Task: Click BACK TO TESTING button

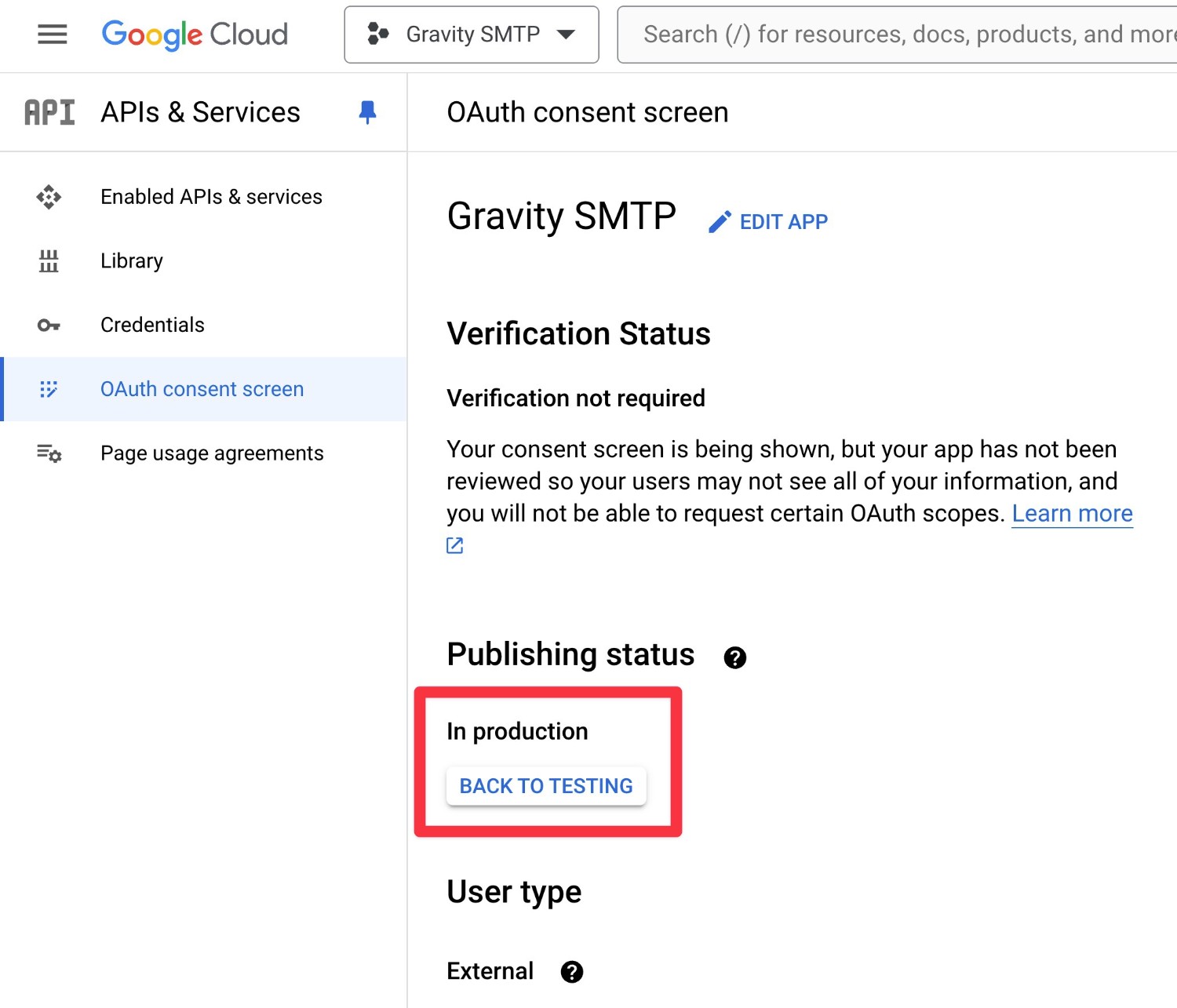Action: [546, 786]
